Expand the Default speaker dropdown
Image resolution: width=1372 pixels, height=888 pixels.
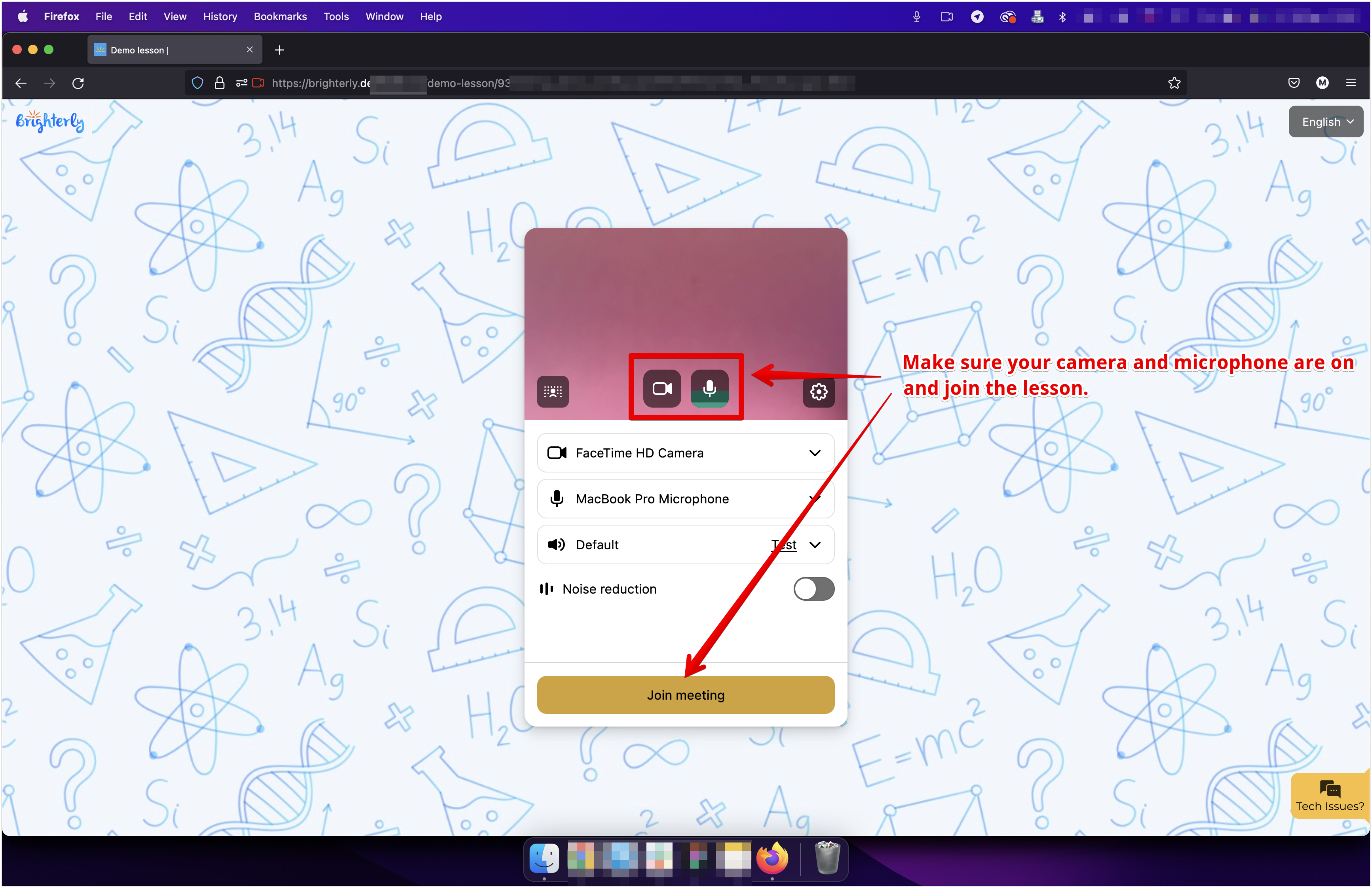point(686,545)
